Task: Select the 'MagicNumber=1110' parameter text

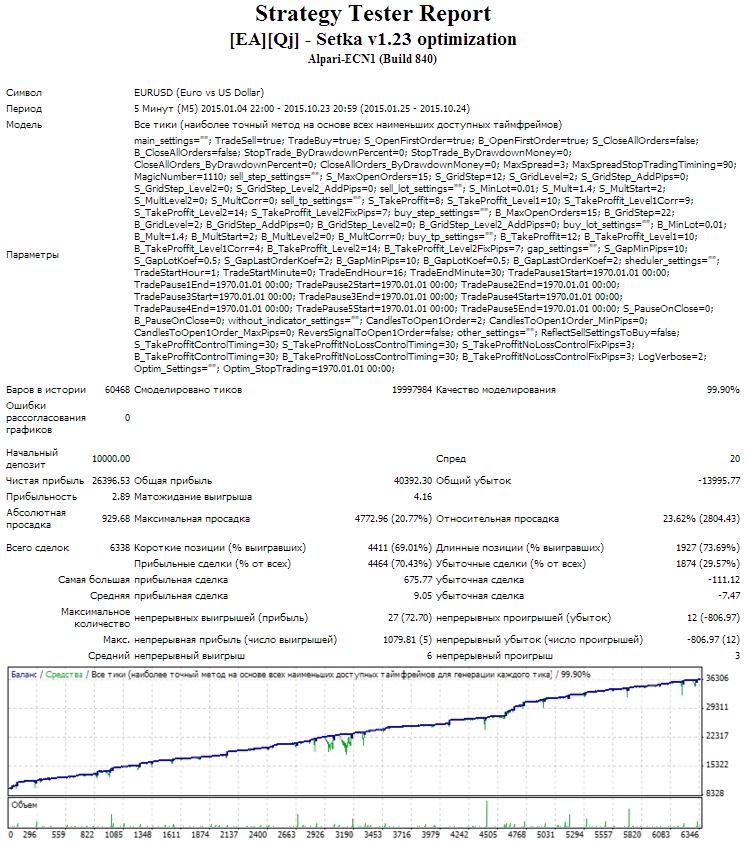Action: point(180,177)
